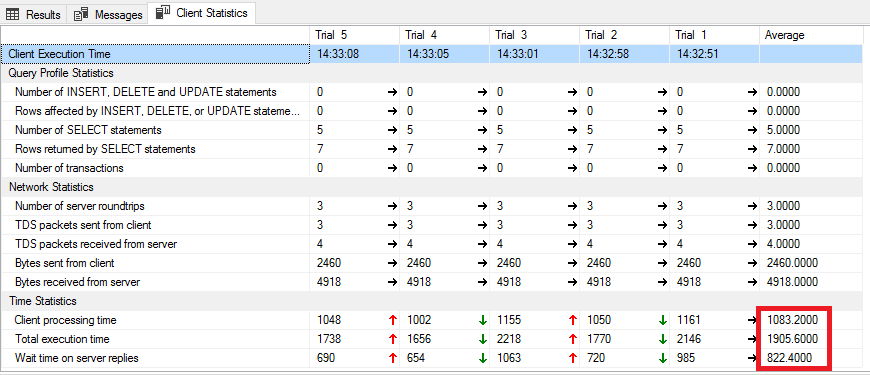Click red up arrow beside Trial 3 value 1063

pos(572,358)
